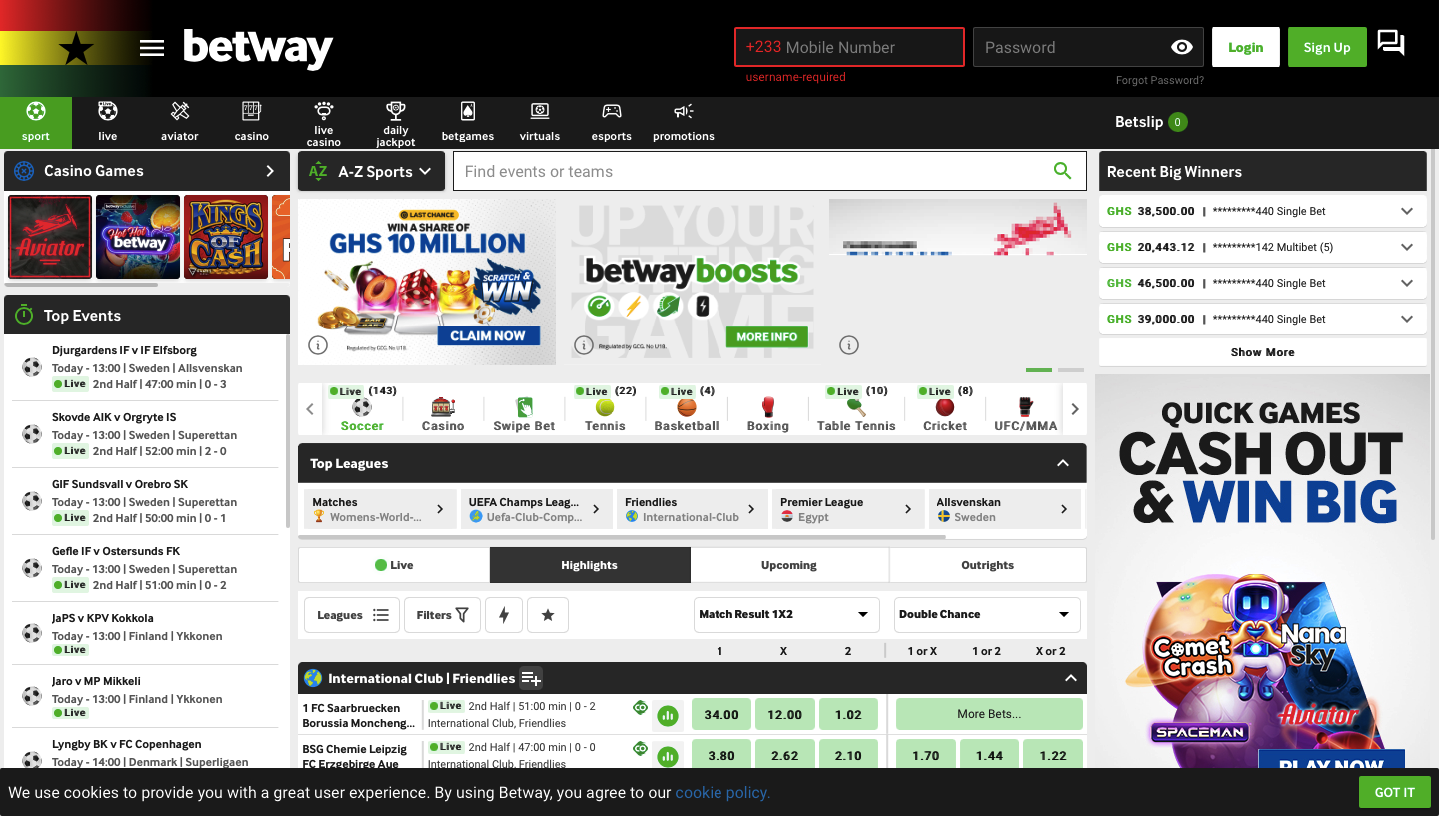Select the Tennis ball icon
This screenshot has width=1439, height=816.
pyautogui.click(x=605, y=407)
